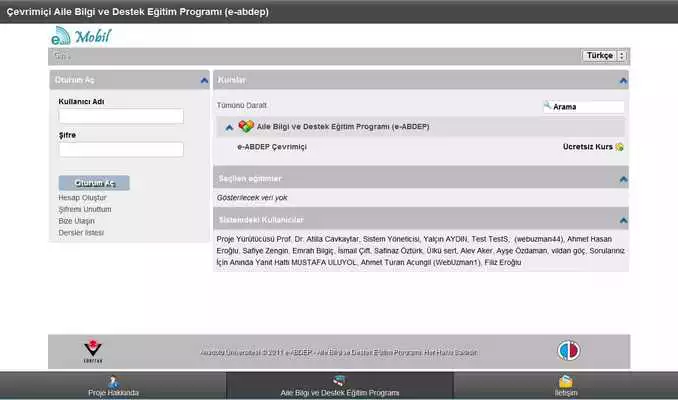
Task: Collapse the Kurslar panel
Action: pyautogui.click(x=623, y=81)
